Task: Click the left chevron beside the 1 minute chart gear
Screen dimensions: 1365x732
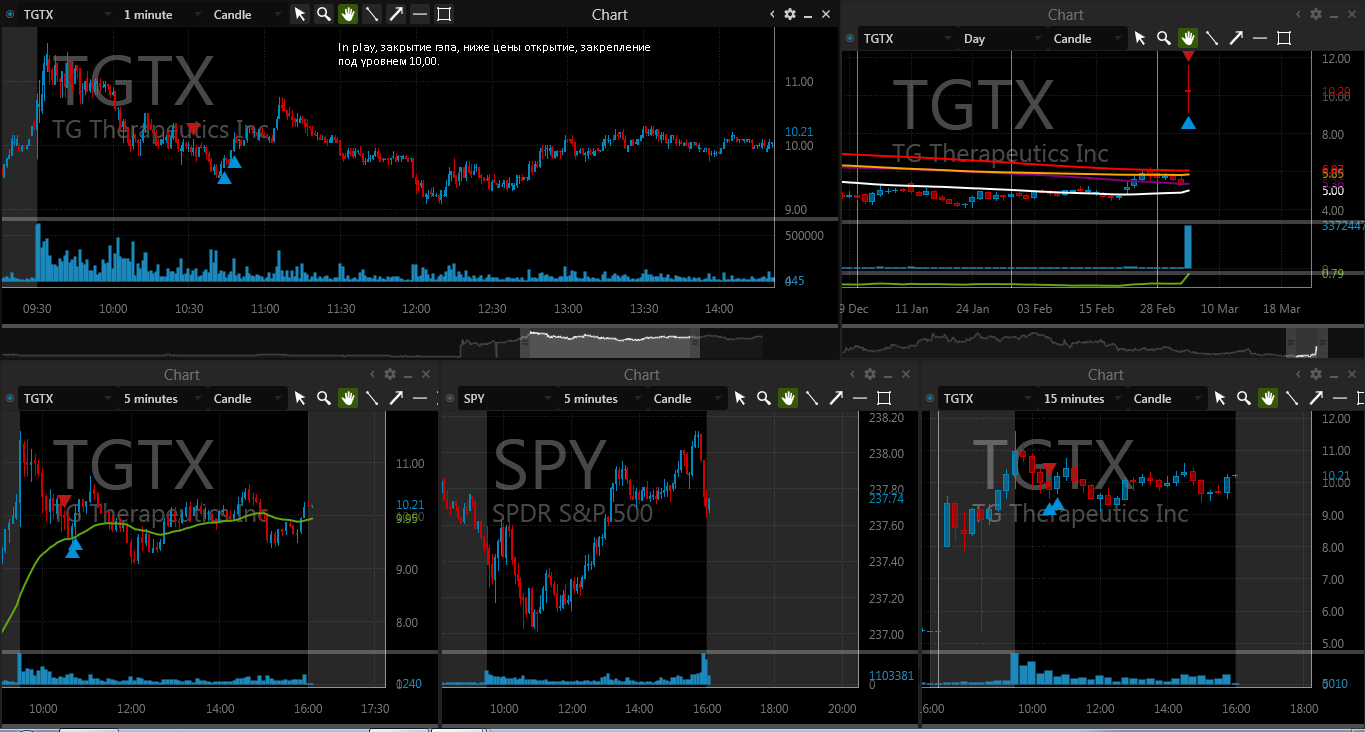Action: click(x=772, y=14)
